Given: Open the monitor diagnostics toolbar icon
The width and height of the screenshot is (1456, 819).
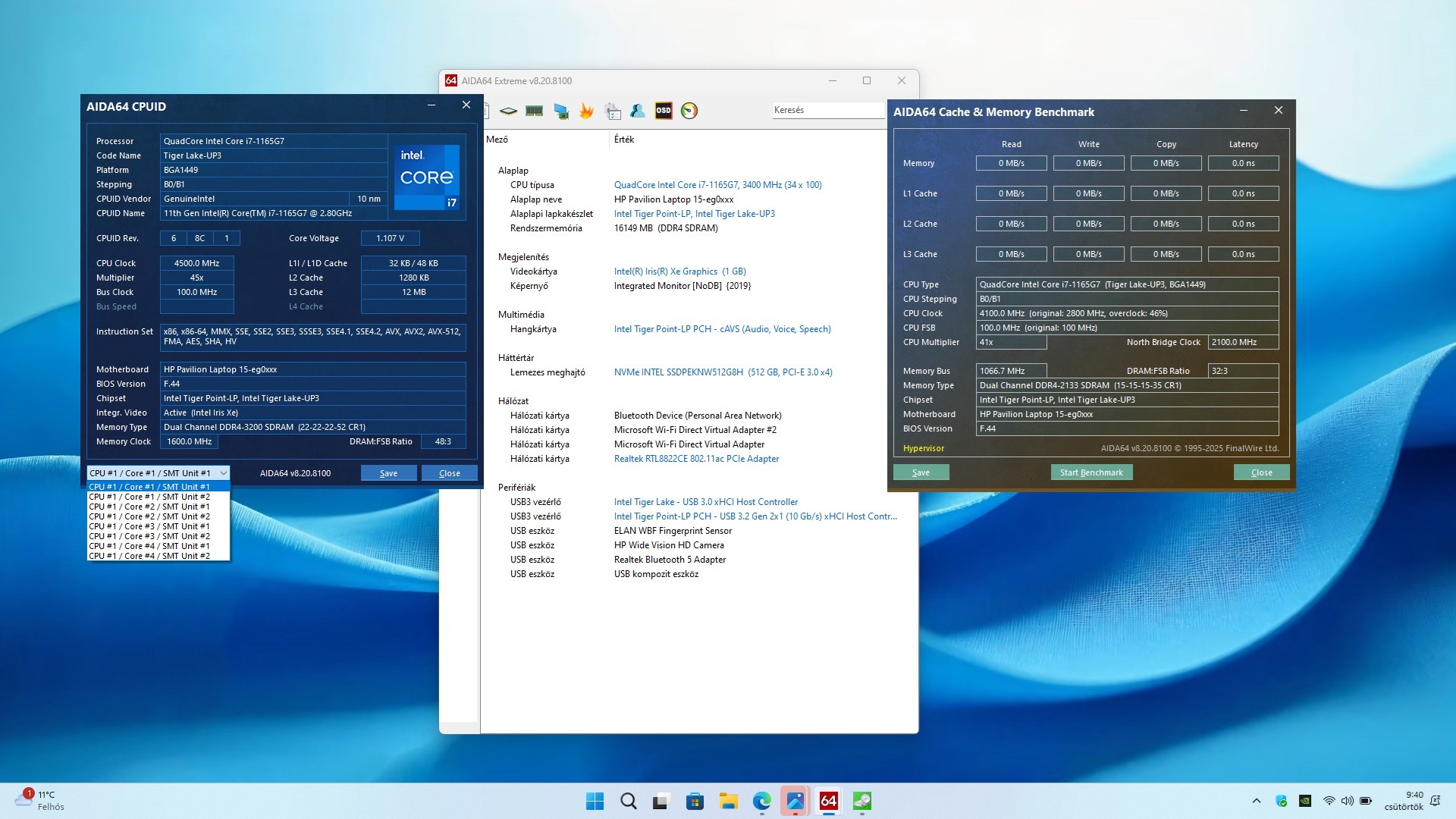Looking at the screenshot, I should (561, 111).
